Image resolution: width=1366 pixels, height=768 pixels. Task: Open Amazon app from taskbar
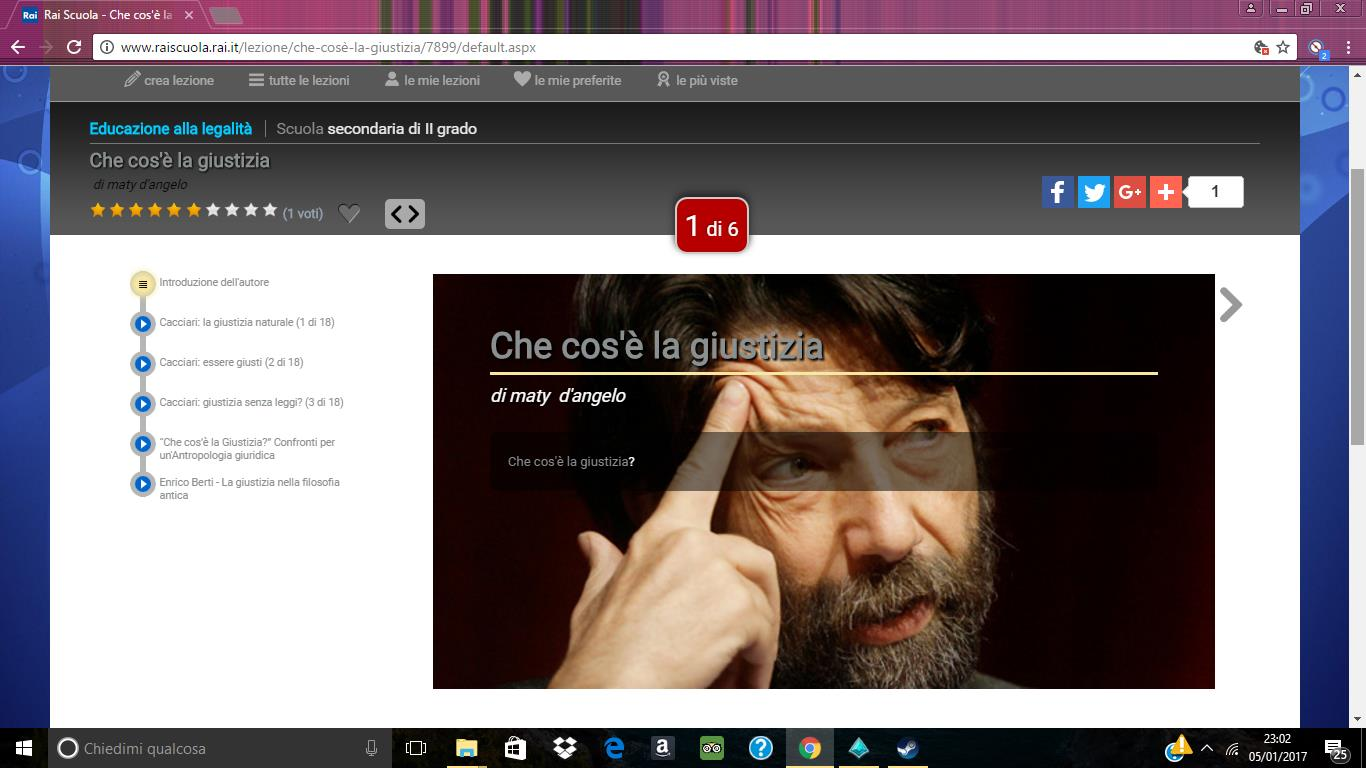click(x=662, y=748)
